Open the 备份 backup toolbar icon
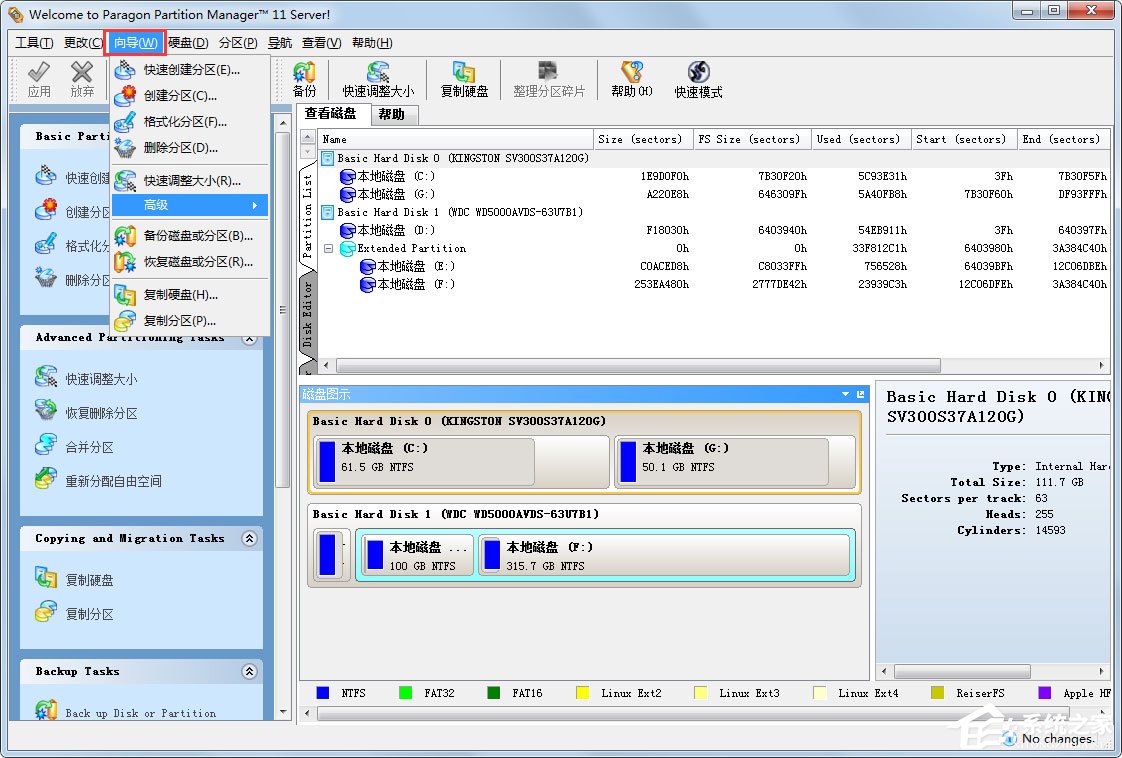 (304, 79)
